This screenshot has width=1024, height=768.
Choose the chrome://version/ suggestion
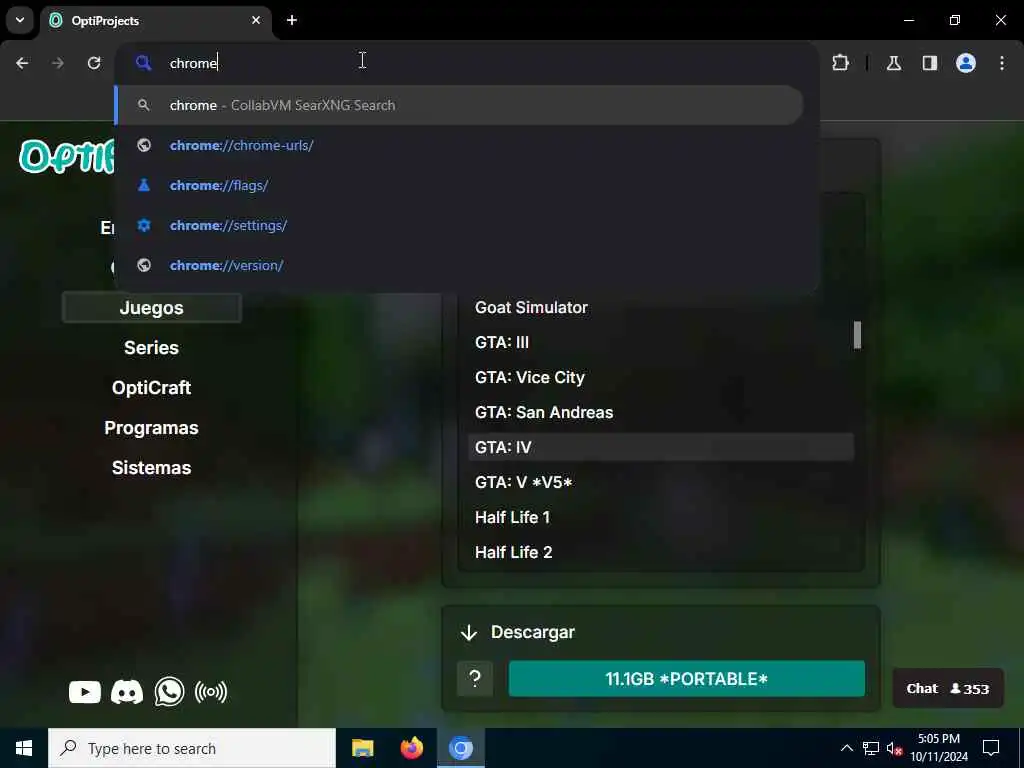(459, 265)
